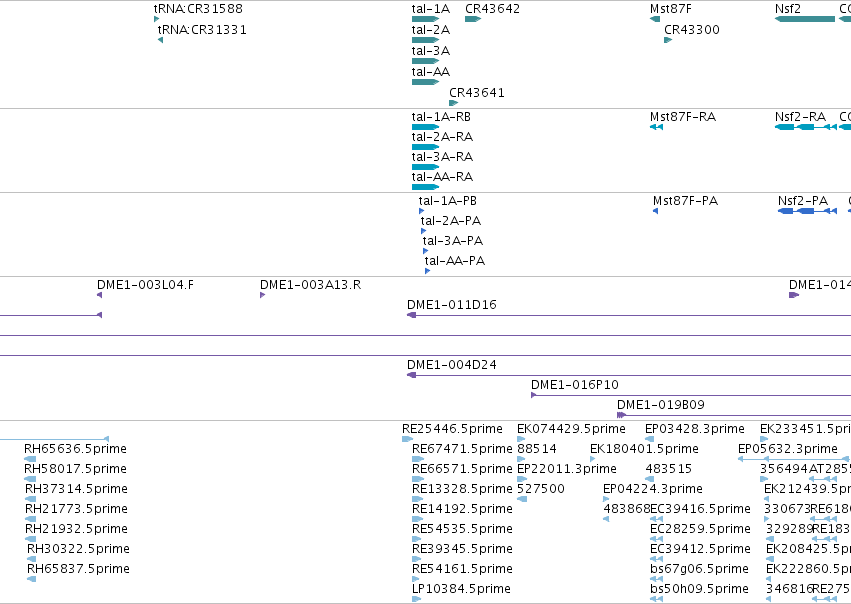Click the EK074429.5prime EST label
Screen dimensions: 851x604
571,429
